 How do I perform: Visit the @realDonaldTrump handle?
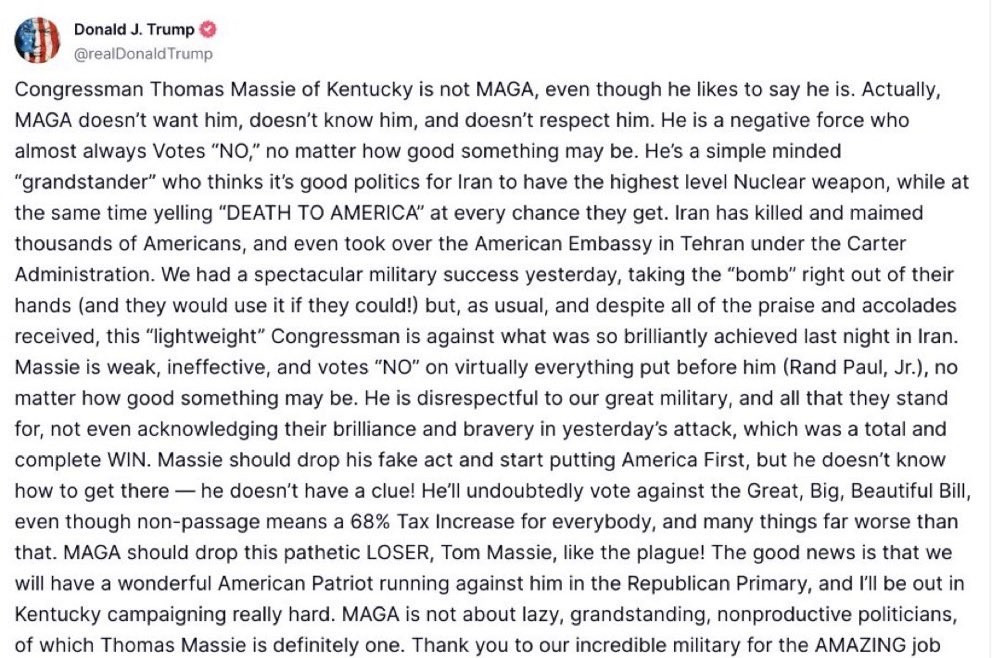pos(144,54)
